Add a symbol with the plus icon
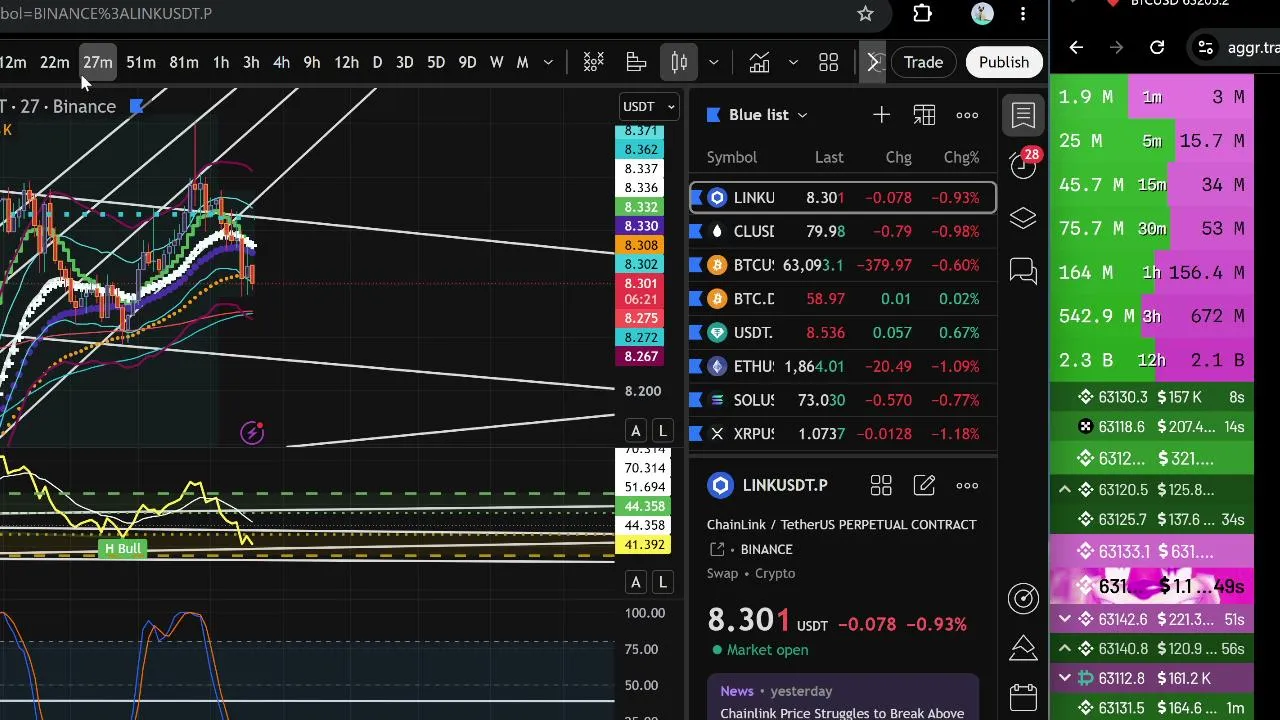The height and width of the screenshot is (720, 1280). (881, 115)
